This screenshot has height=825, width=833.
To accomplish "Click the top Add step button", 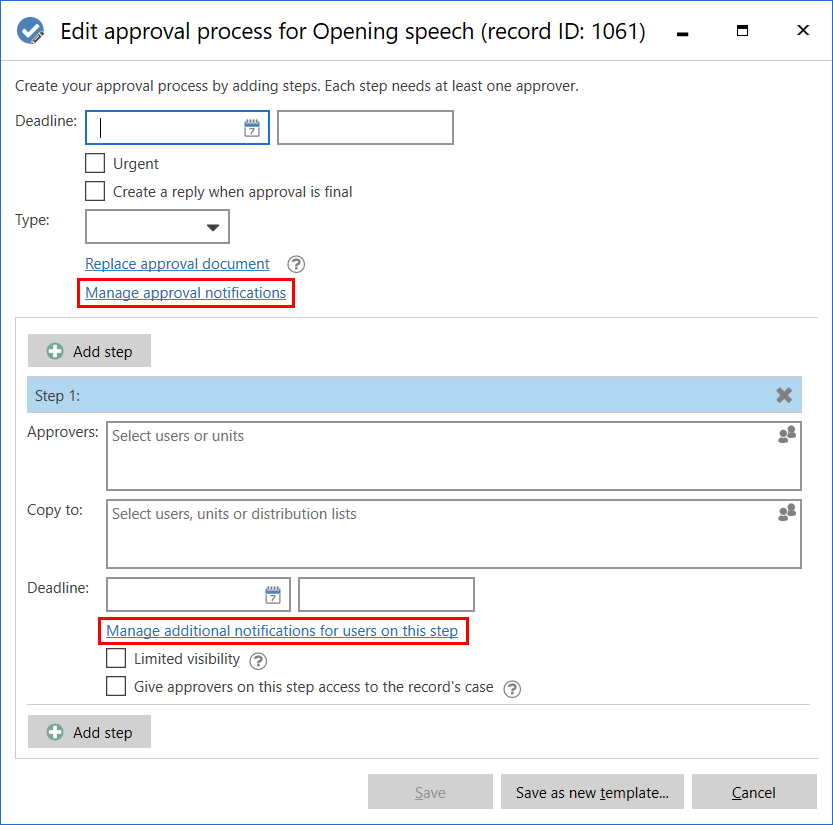I will coord(89,352).
